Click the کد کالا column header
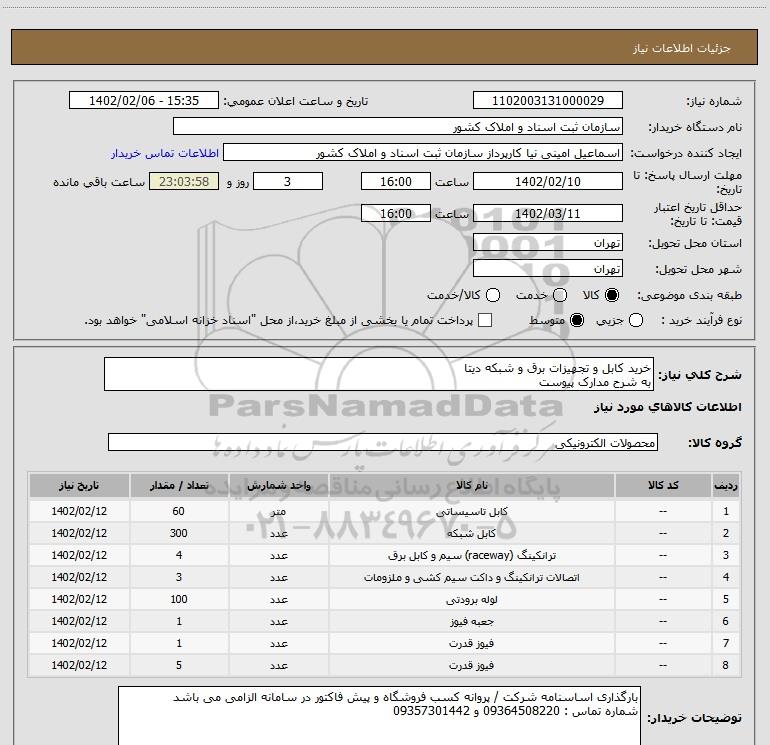Image resolution: width=770 pixels, height=745 pixels. [663, 485]
